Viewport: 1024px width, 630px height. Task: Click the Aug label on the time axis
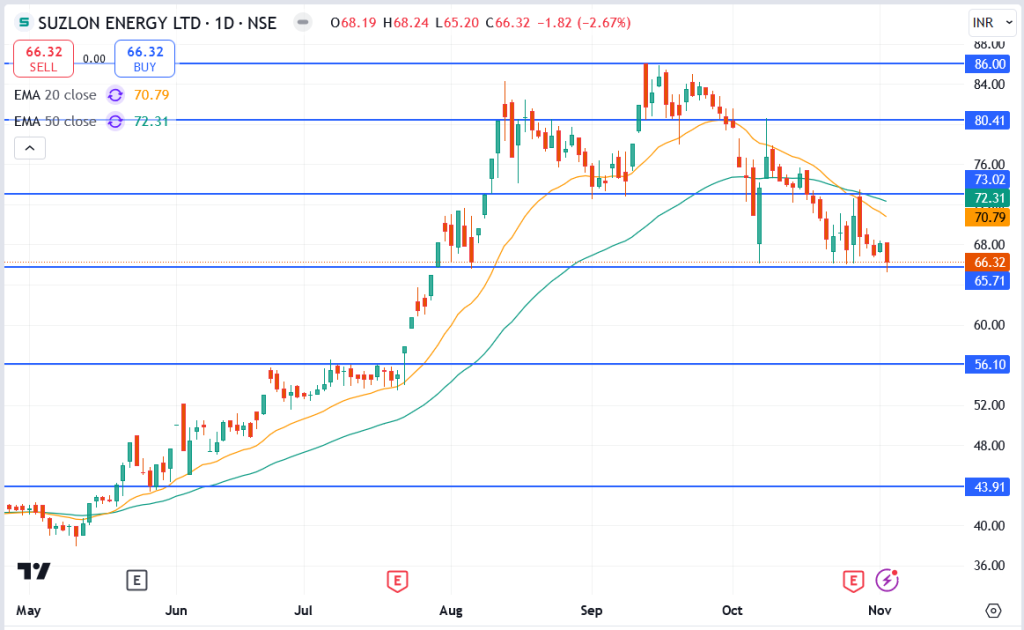pyautogui.click(x=451, y=610)
